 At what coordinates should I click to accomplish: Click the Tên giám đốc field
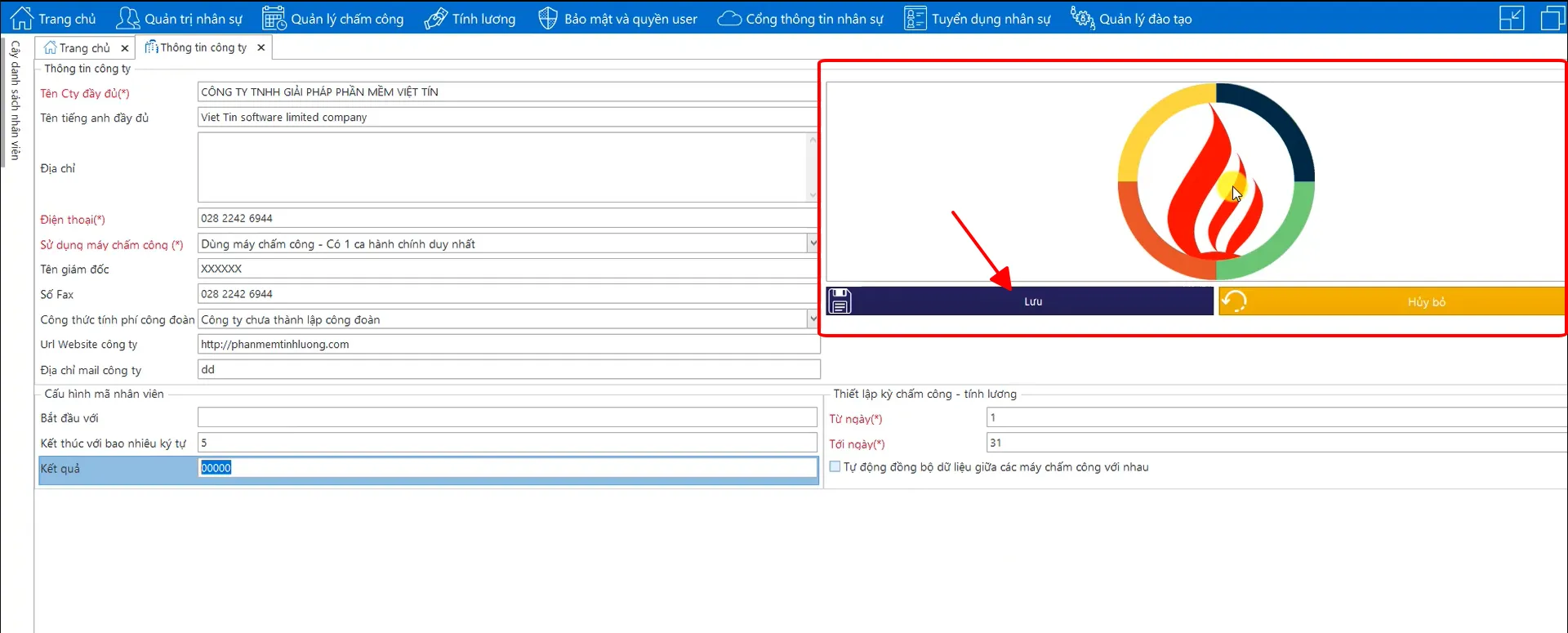[507, 269]
